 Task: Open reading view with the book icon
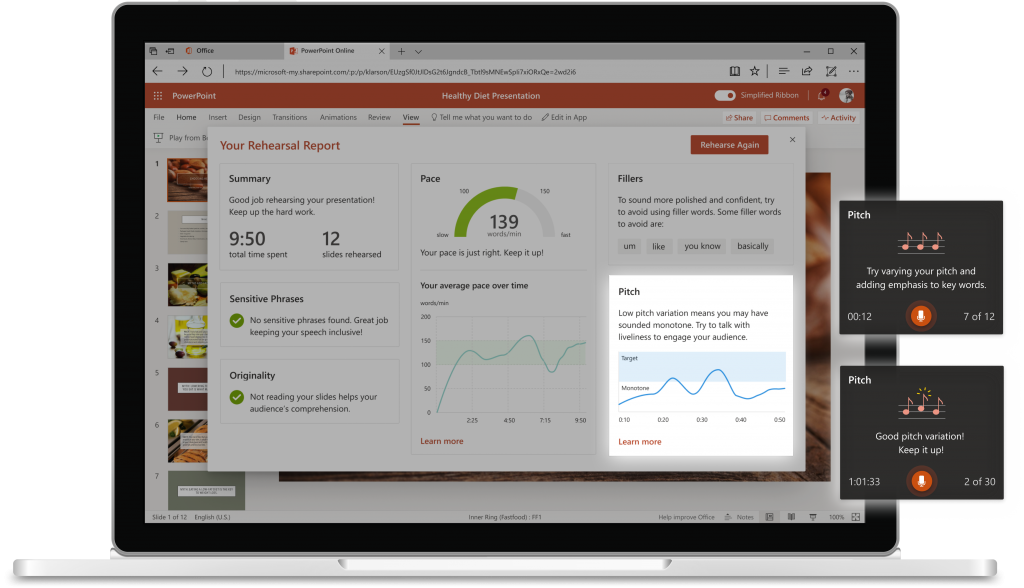click(x=735, y=71)
